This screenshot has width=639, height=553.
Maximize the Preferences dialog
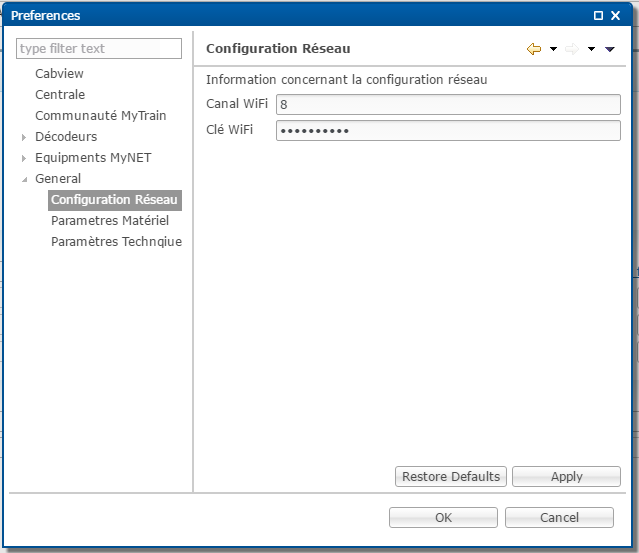598,15
